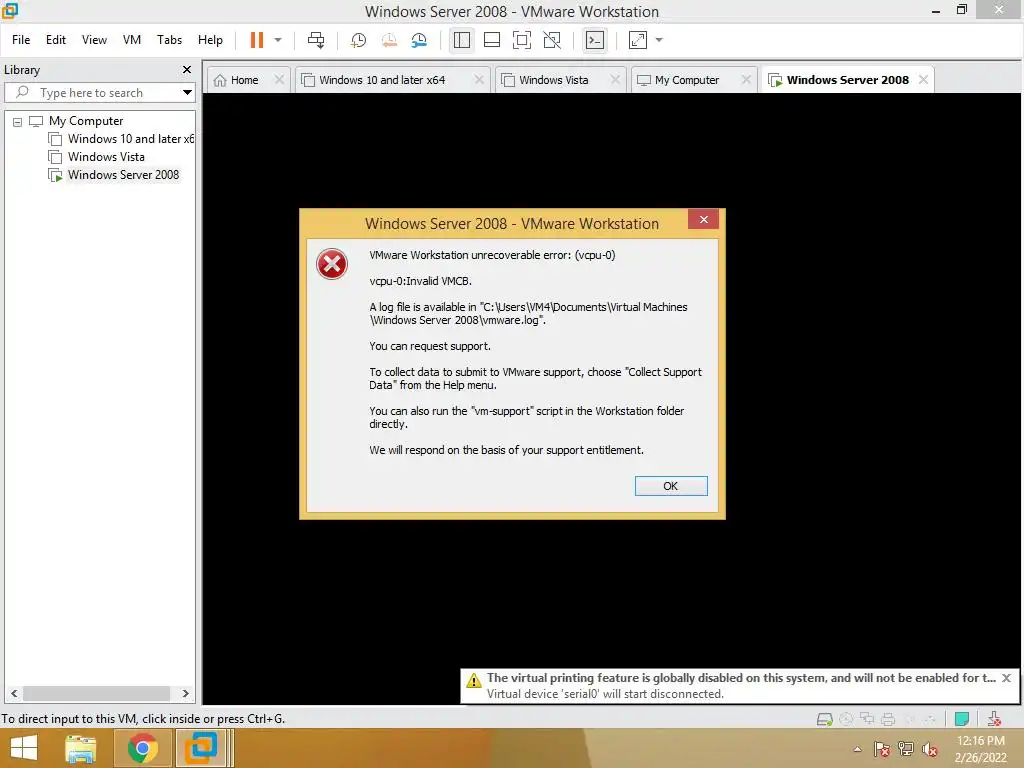
Task: Select My Computer in the library tree
Action: (x=86, y=121)
